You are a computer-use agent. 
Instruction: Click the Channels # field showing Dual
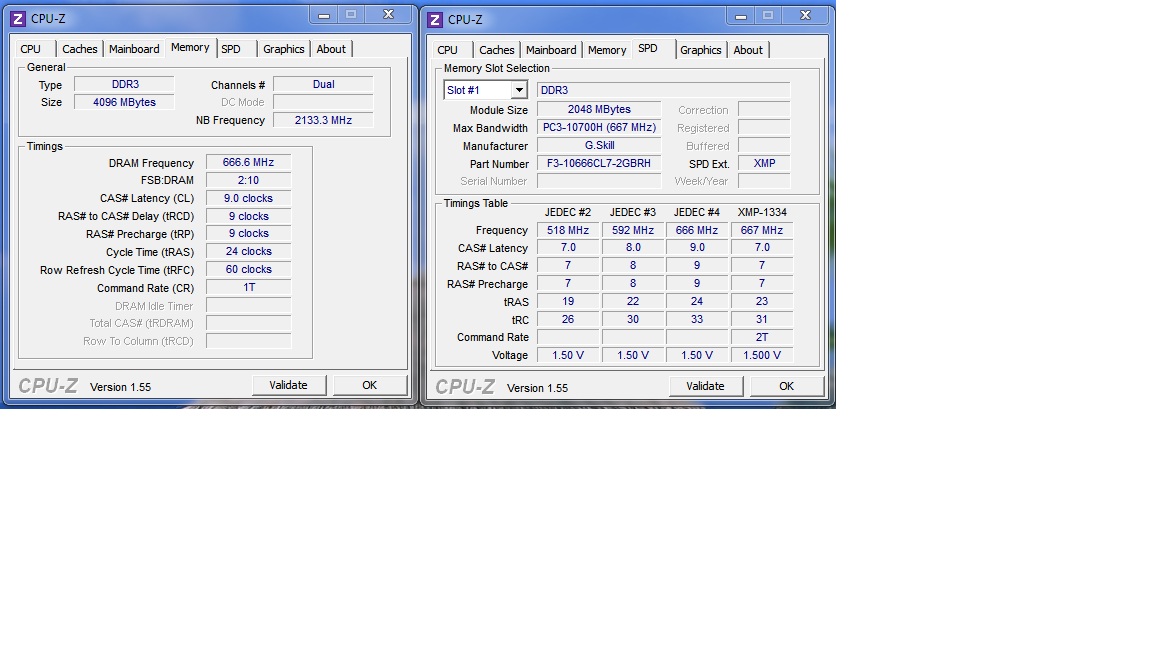point(323,84)
